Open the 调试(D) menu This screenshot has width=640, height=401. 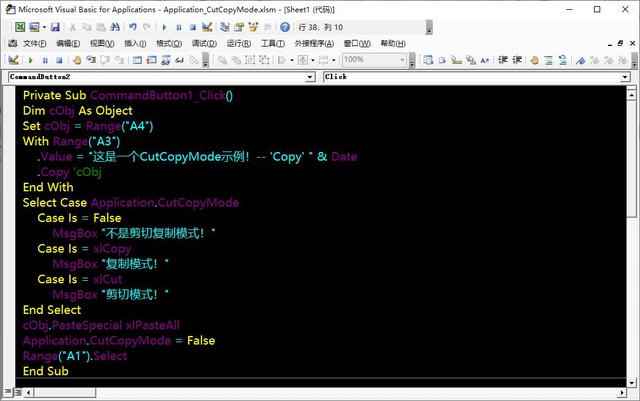(204, 44)
